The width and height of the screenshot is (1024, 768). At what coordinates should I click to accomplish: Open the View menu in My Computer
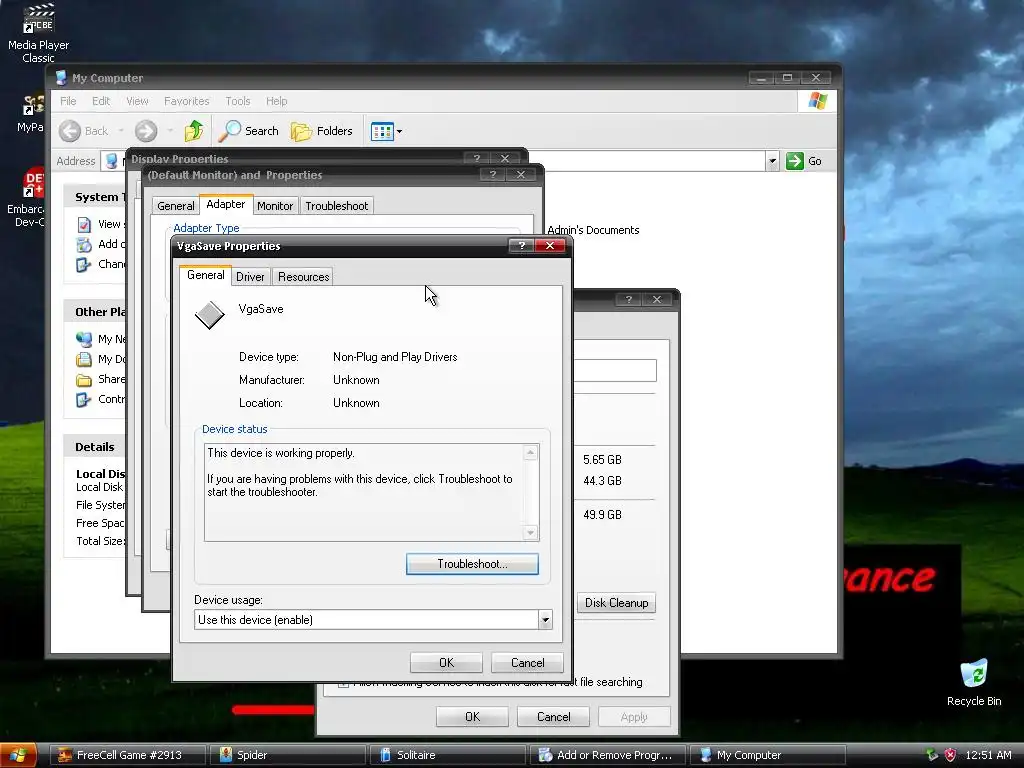137,101
